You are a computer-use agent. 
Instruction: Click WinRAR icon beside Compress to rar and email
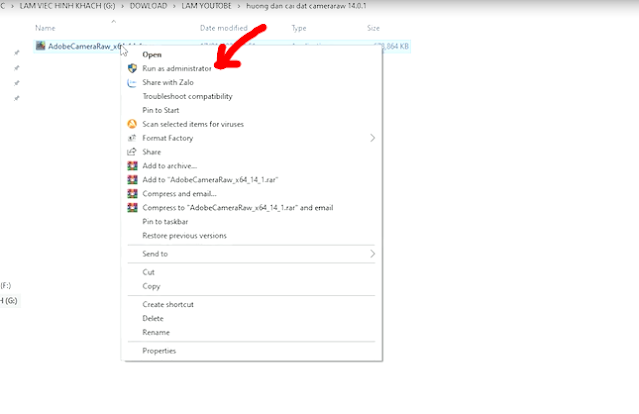pos(132,208)
